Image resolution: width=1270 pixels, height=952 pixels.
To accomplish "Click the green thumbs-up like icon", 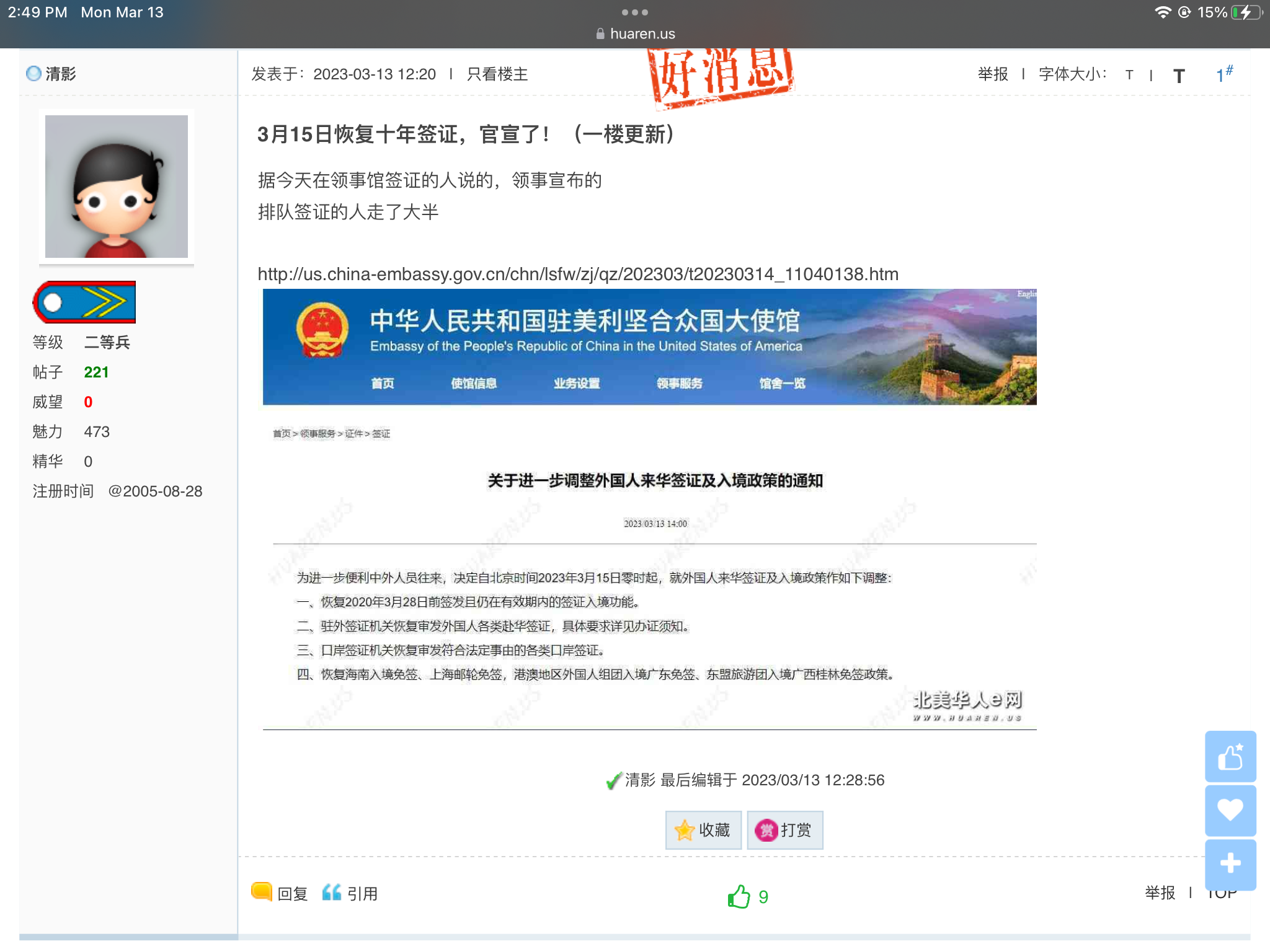I will [739, 896].
